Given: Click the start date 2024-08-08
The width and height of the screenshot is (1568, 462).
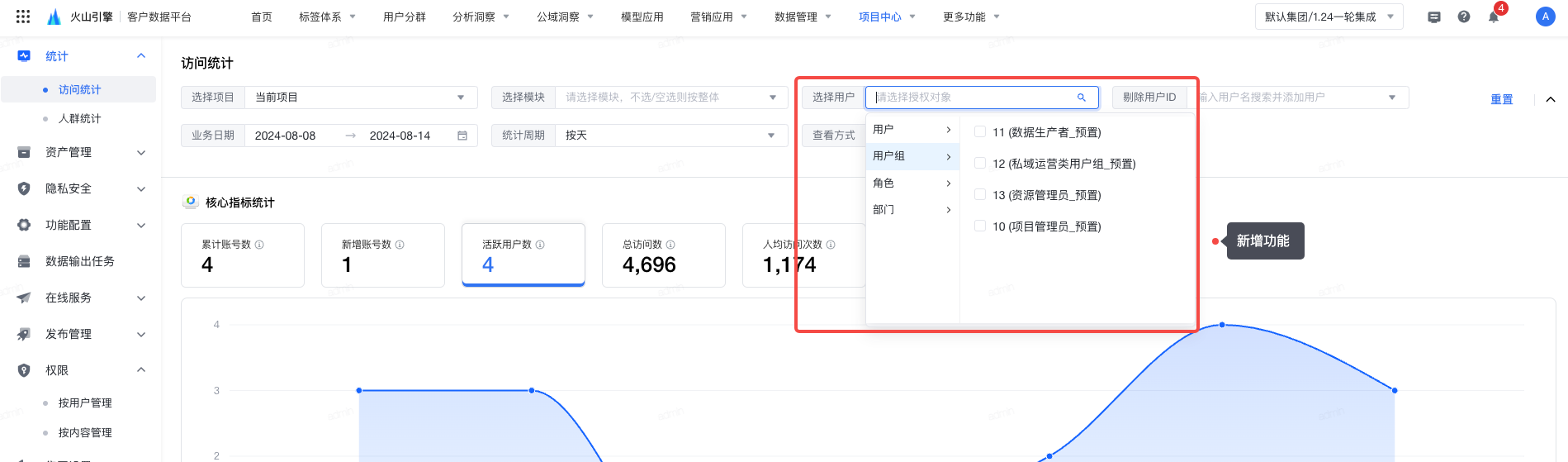Looking at the screenshot, I should coord(285,136).
